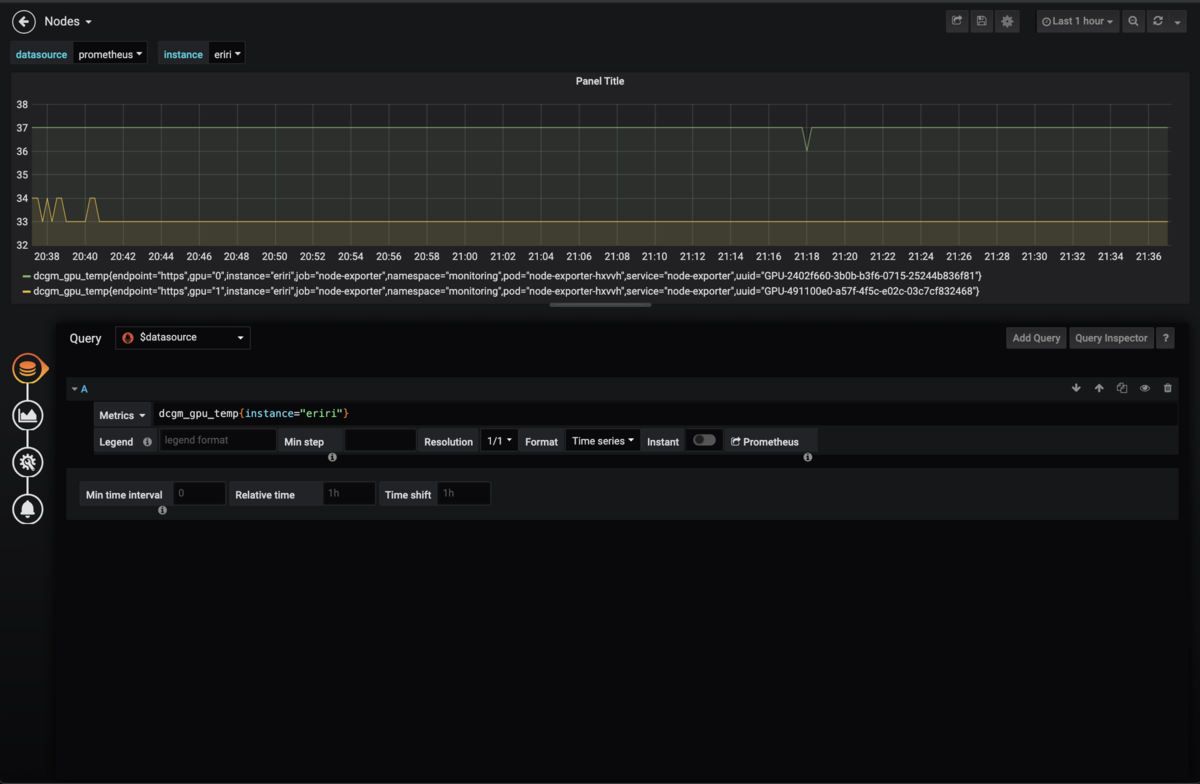
Task: Click the Min step input field
Action: 380,440
